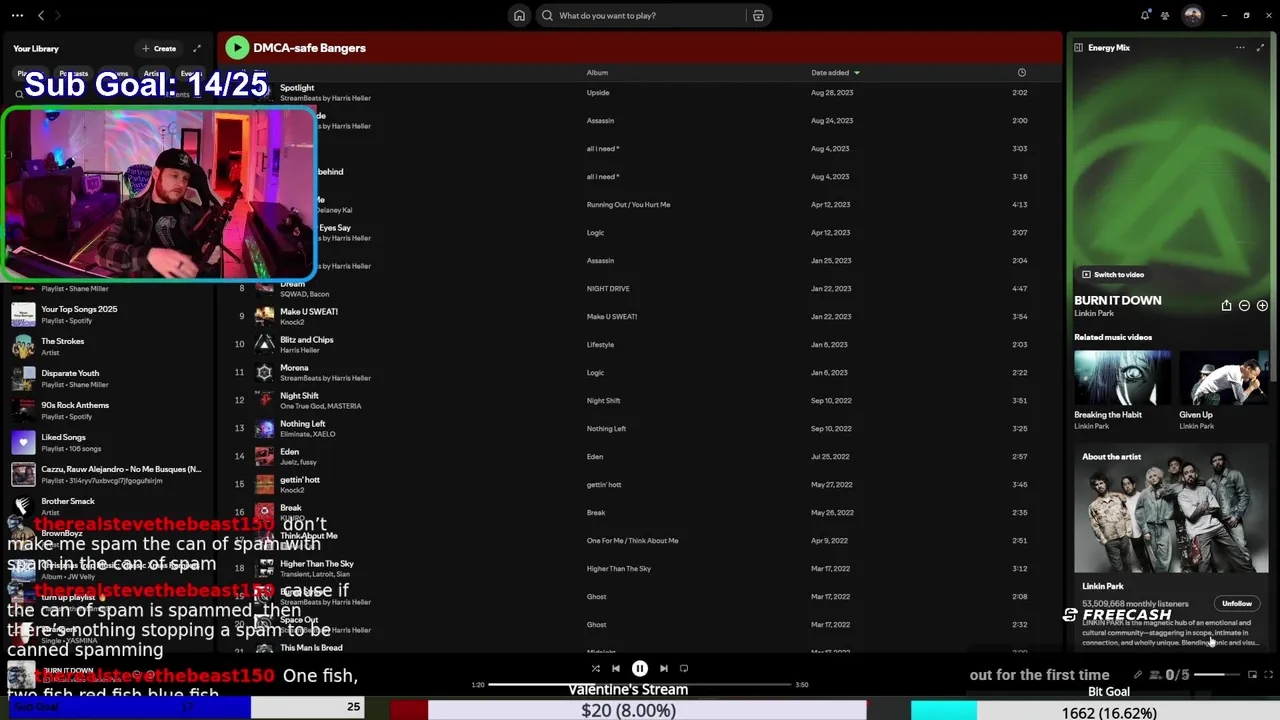Open Given Up music video thumbnail
1280x720 pixels.
tap(1223, 378)
